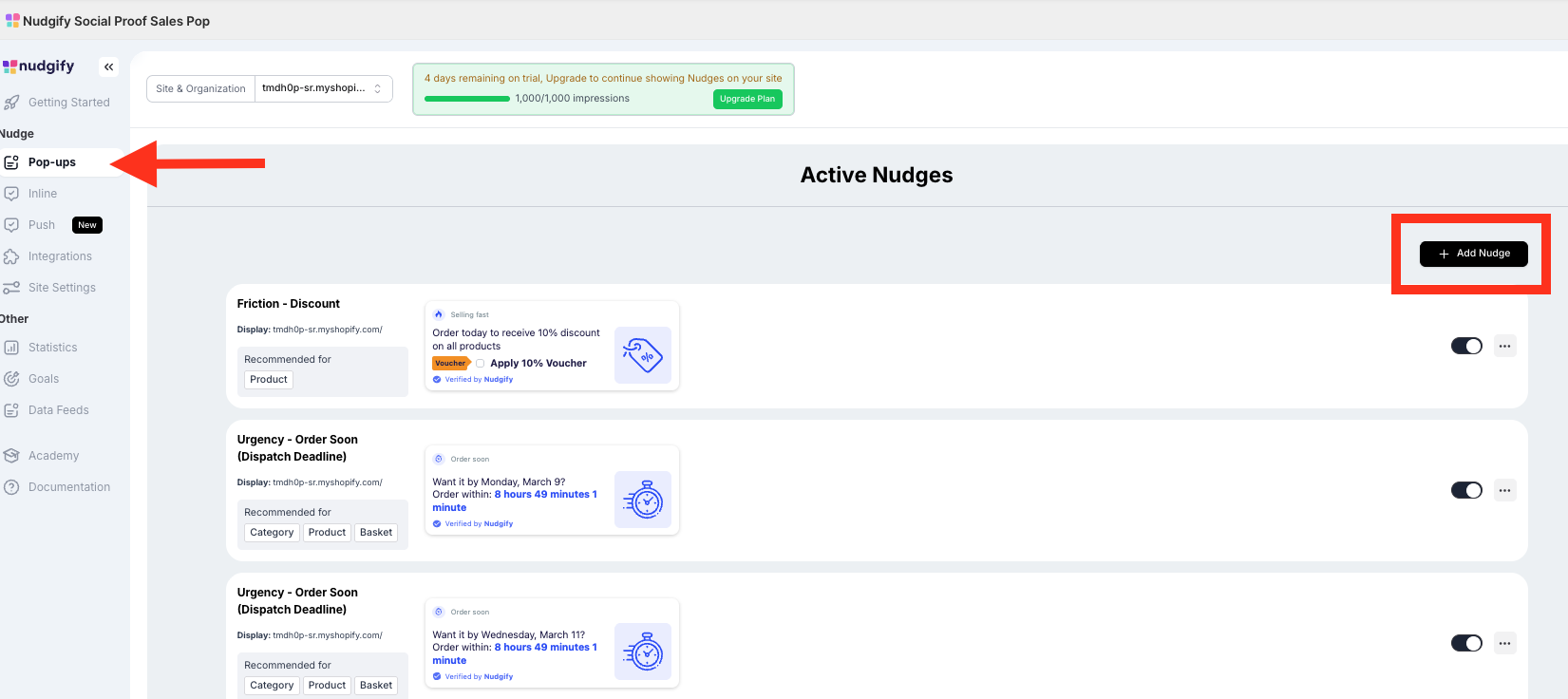Click the orange Voucher tag

[x=451, y=363]
